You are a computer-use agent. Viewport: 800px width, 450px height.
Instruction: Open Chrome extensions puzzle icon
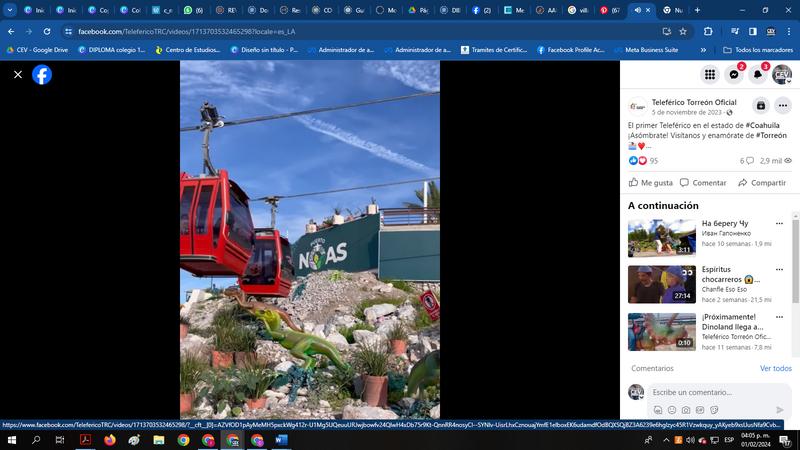[708, 31]
